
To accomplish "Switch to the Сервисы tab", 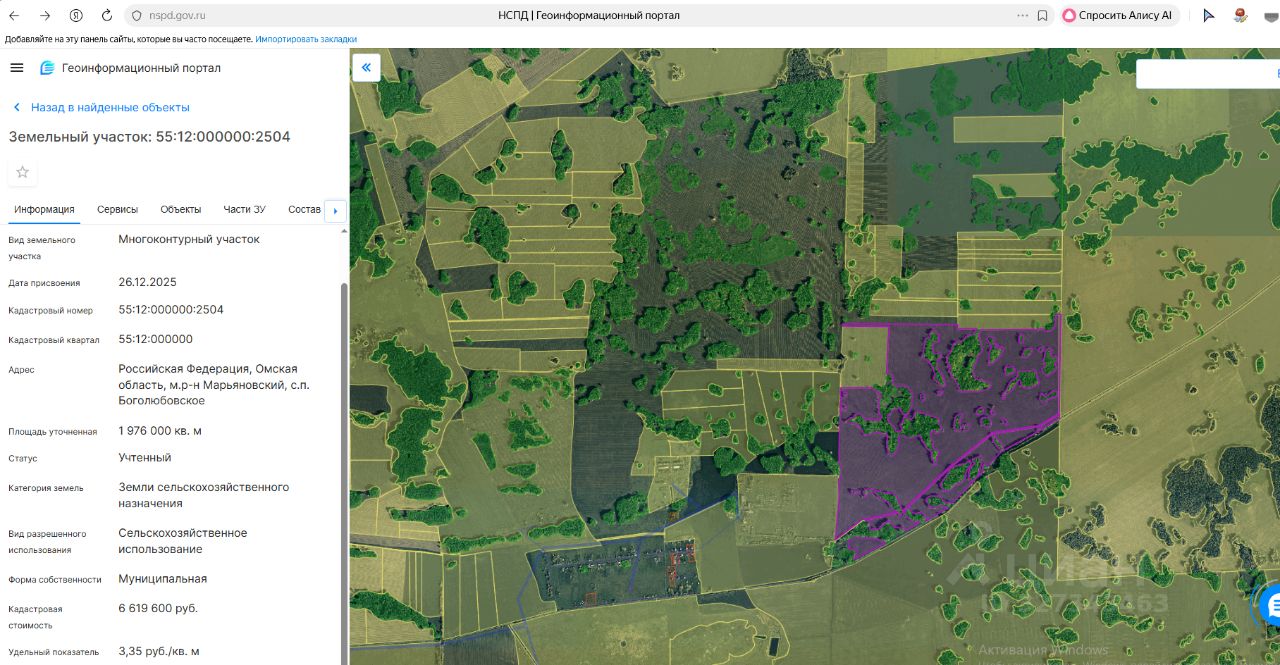I will [x=117, y=209].
